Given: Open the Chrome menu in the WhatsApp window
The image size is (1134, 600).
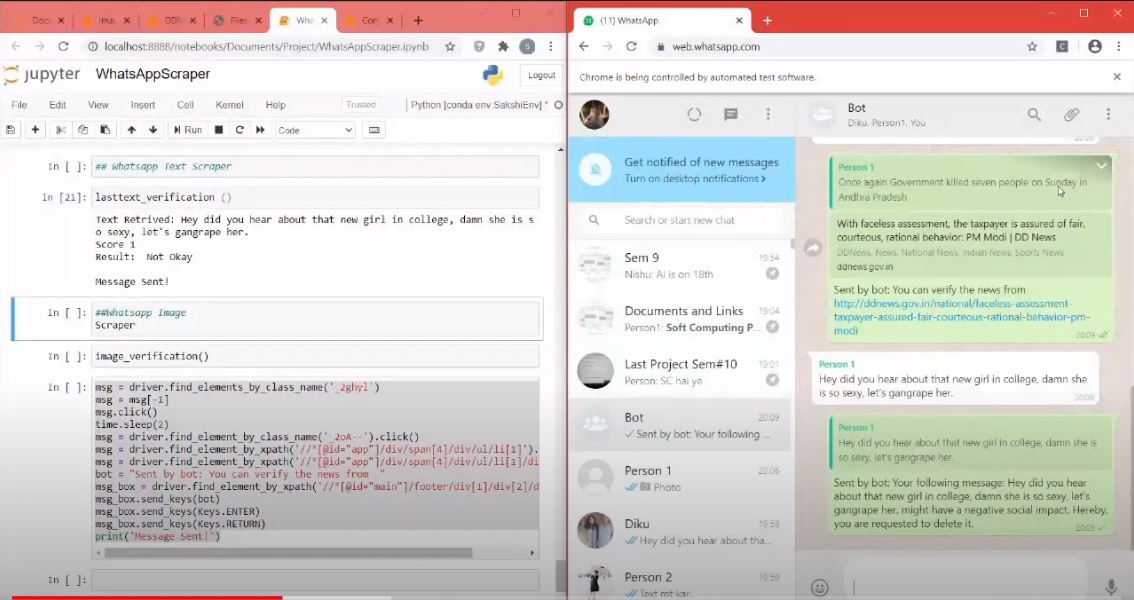Looking at the screenshot, I should (1118, 46).
